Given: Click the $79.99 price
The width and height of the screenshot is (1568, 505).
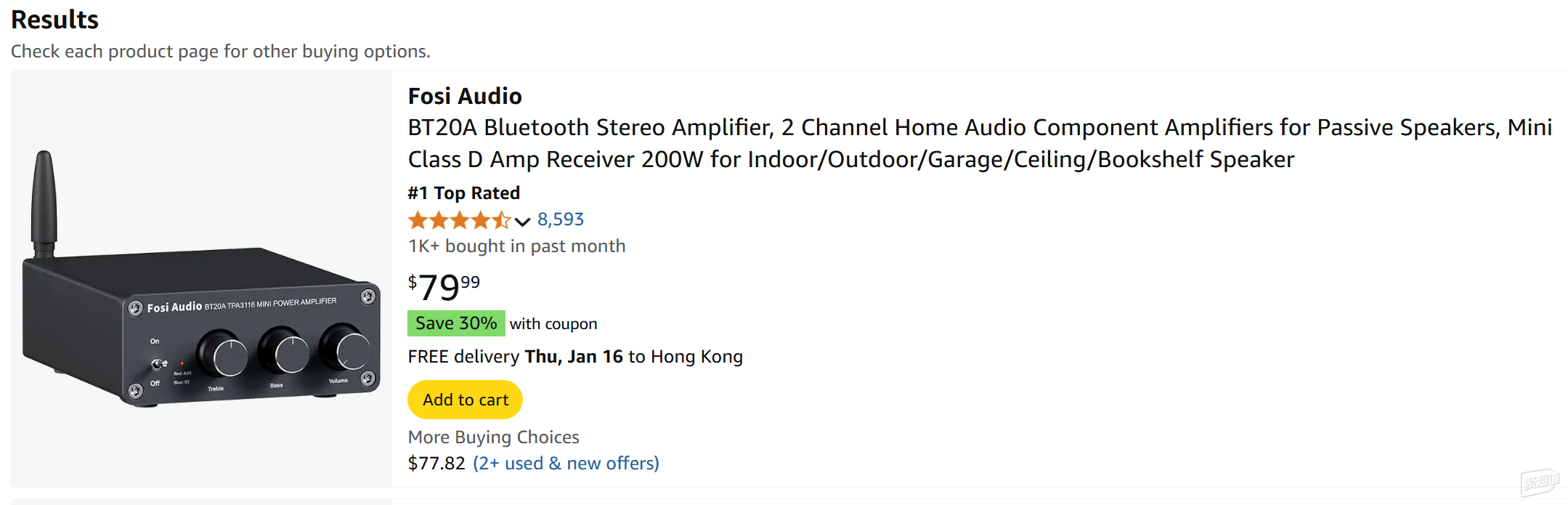Looking at the screenshot, I should pyautogui.click(x=444, y=286).
